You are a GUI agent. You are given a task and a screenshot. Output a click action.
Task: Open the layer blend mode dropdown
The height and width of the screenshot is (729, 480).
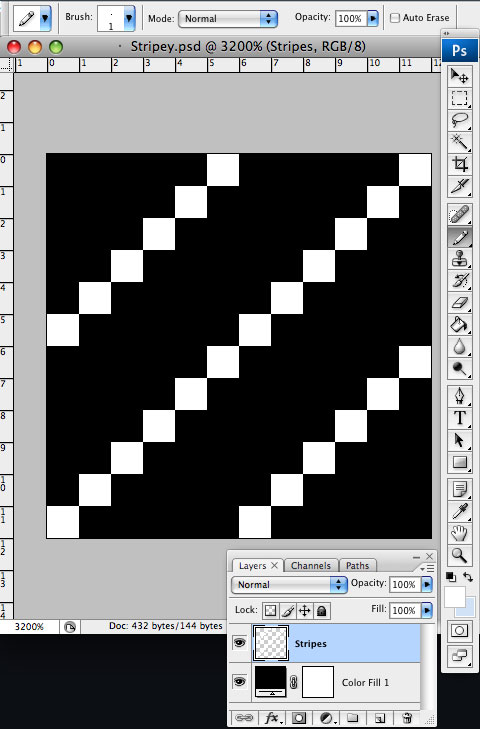point(289,584)
